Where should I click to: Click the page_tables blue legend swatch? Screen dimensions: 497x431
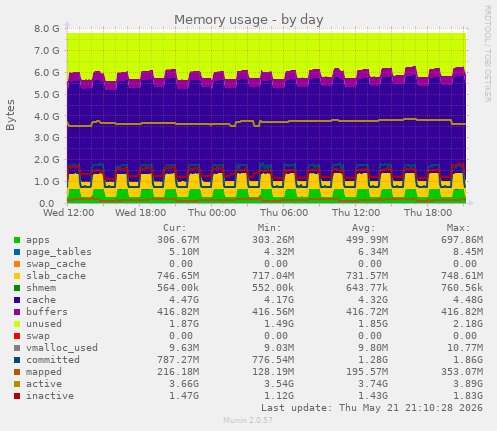pos(17,252)
